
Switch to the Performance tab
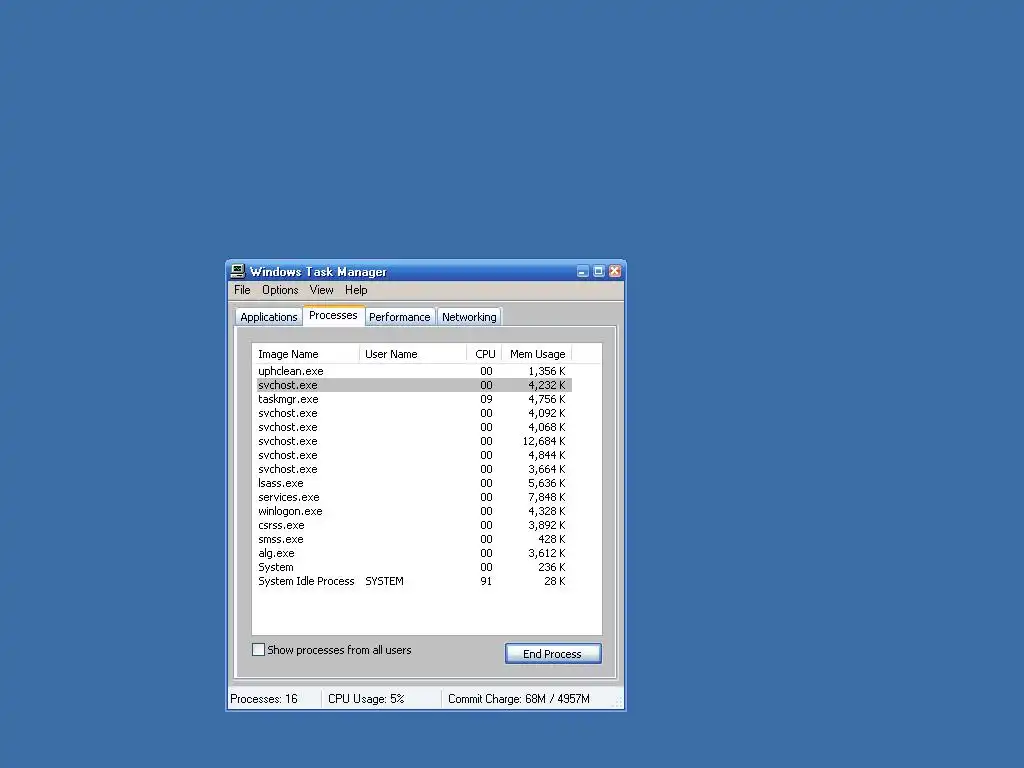point(400,317)
